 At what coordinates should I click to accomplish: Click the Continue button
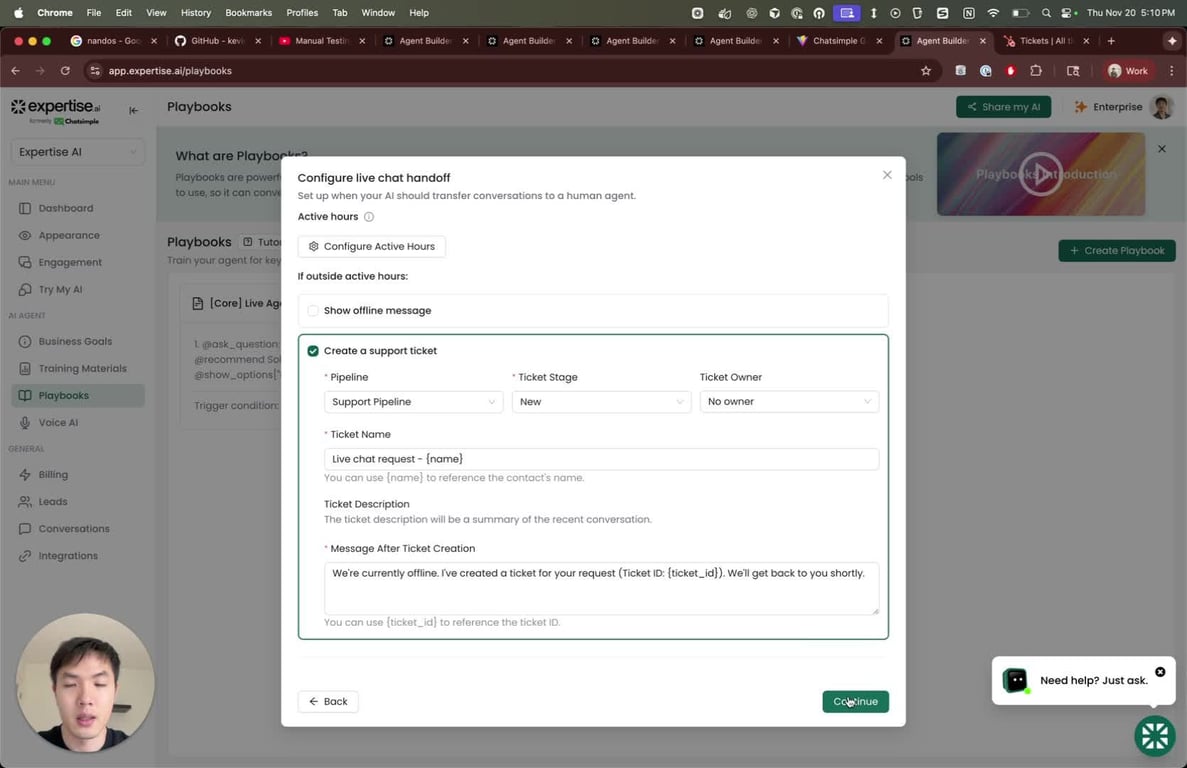[x=855, y=701]
